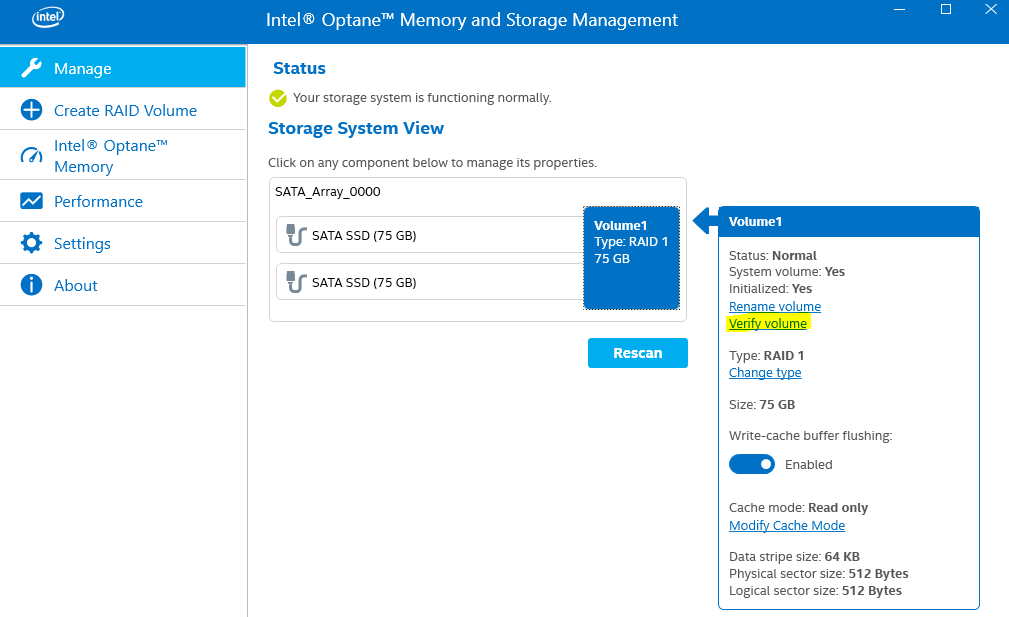Click the gear icon beside Settings
Viewport: 1009px width, 617px height.
click(x=32, y=243)
